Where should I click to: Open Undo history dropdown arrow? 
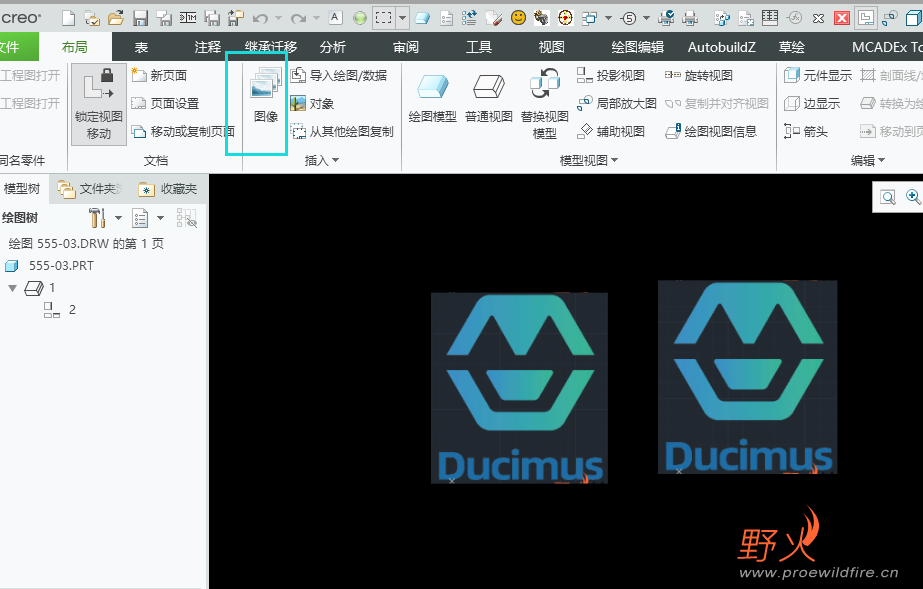(x=278, y=18)
